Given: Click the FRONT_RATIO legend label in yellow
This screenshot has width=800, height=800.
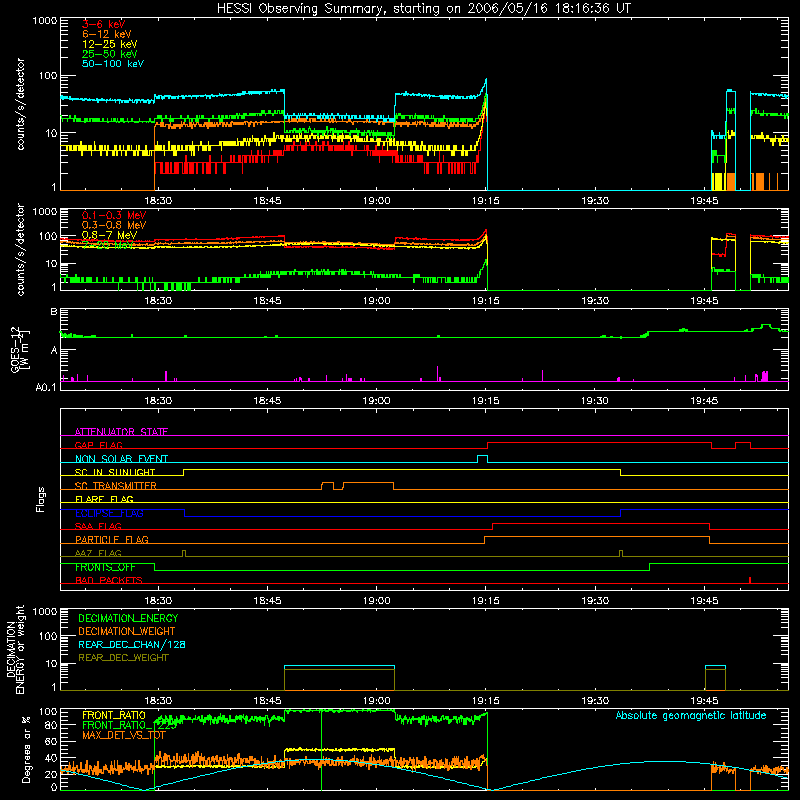Looking at the screenshot, I should 114,715.
